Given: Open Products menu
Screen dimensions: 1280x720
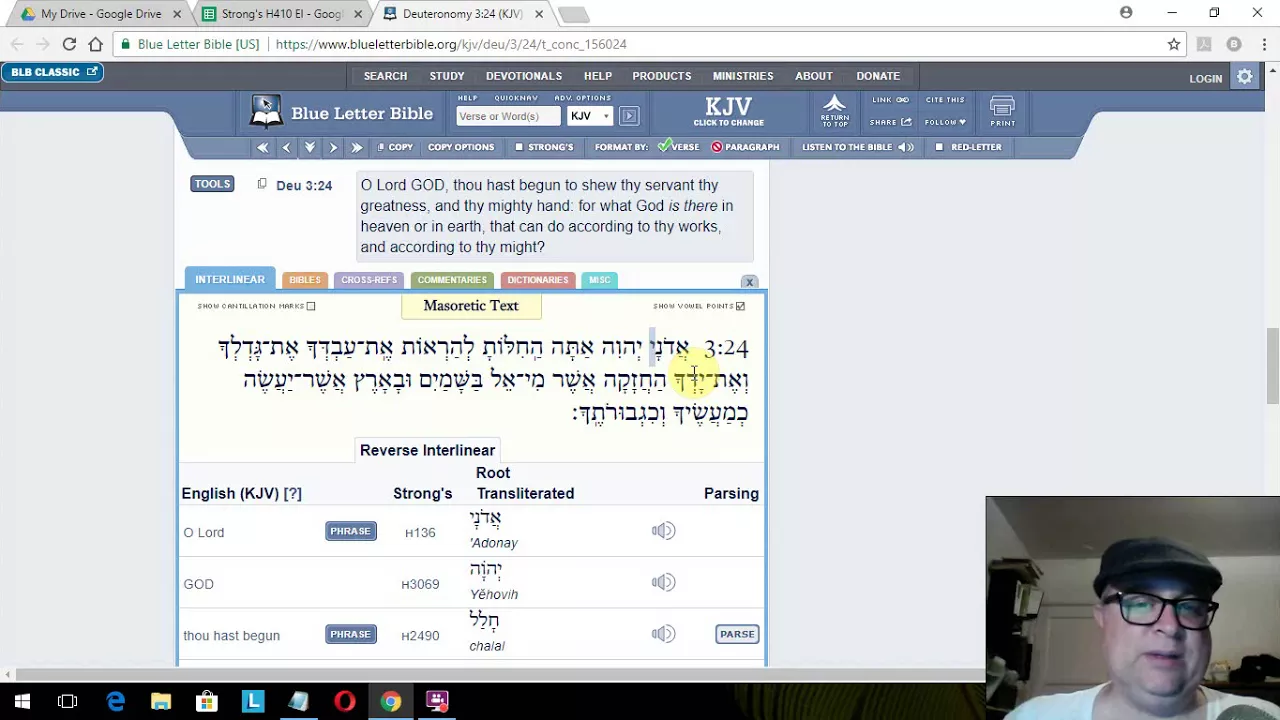Looking at the screenshot, I should tap(661, 76).
